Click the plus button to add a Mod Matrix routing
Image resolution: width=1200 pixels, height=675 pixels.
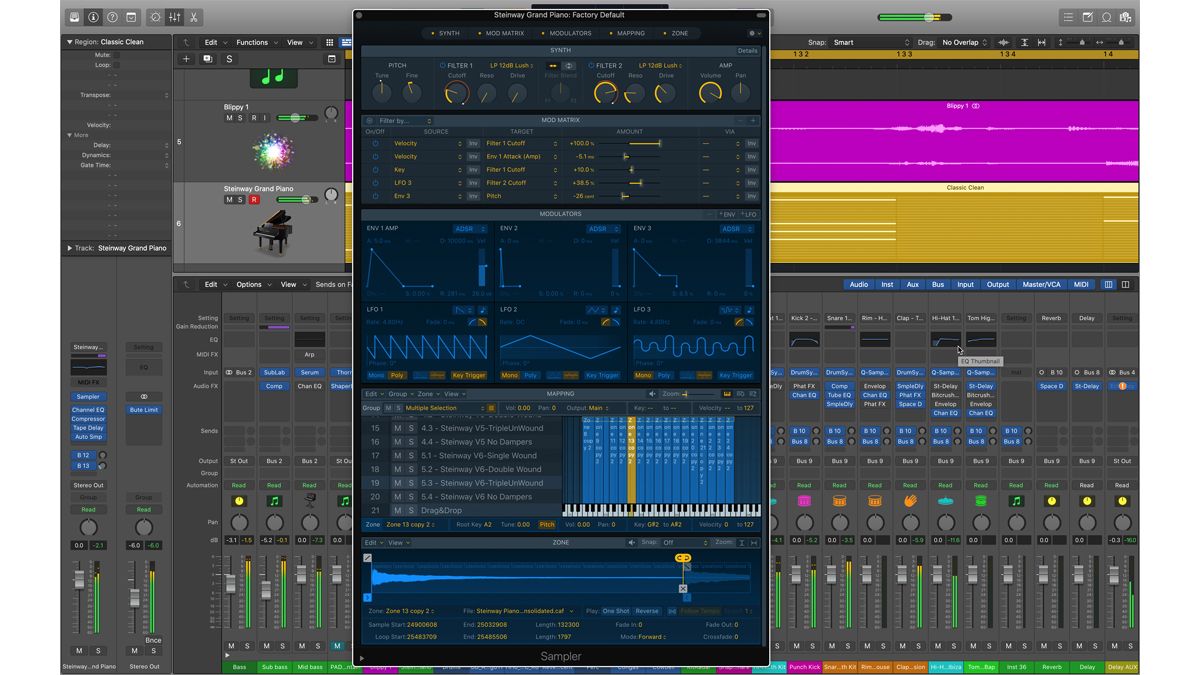click(753, 120)
